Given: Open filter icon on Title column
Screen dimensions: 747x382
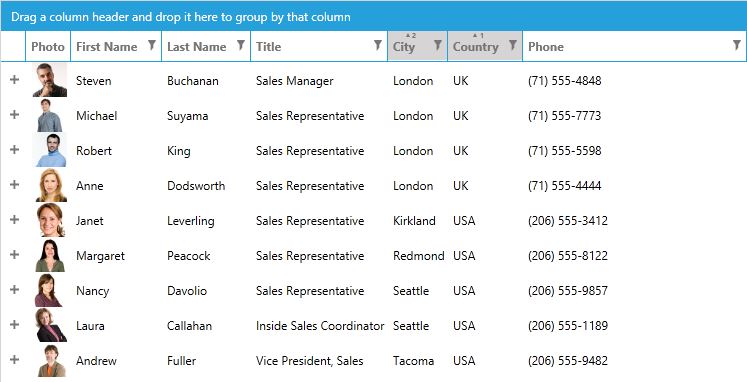Looking at the screenshot, I should click(x=377, y=45).
